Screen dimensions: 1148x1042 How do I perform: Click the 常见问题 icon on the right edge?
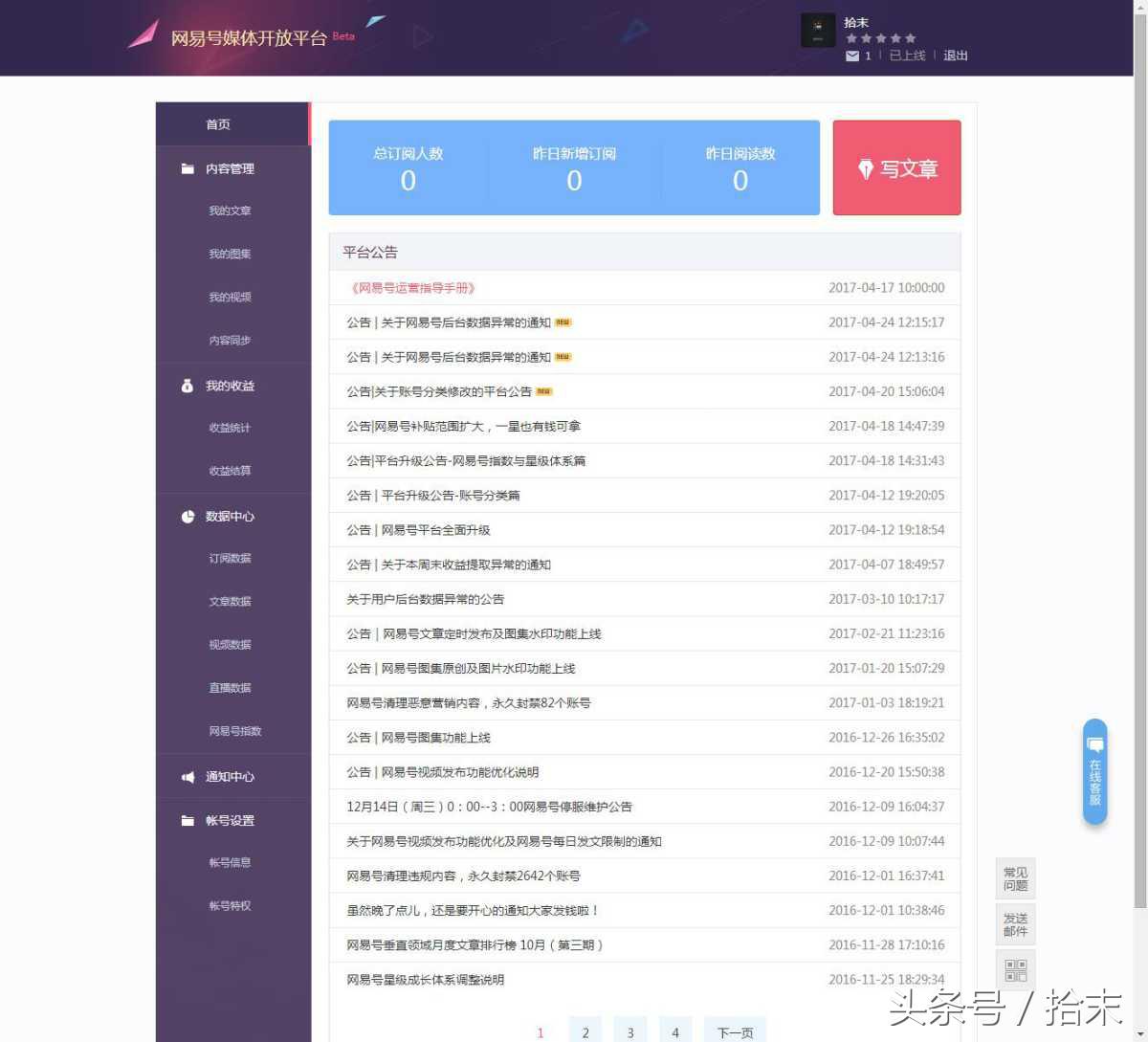pyautogui.click(x=1014, y=877)
